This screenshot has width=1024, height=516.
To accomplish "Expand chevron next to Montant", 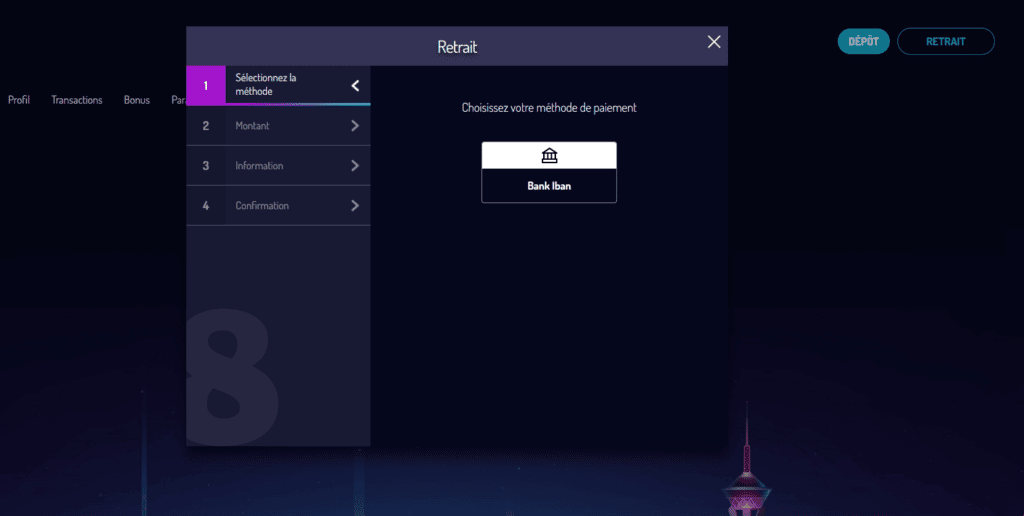I will tap(355, 125).
